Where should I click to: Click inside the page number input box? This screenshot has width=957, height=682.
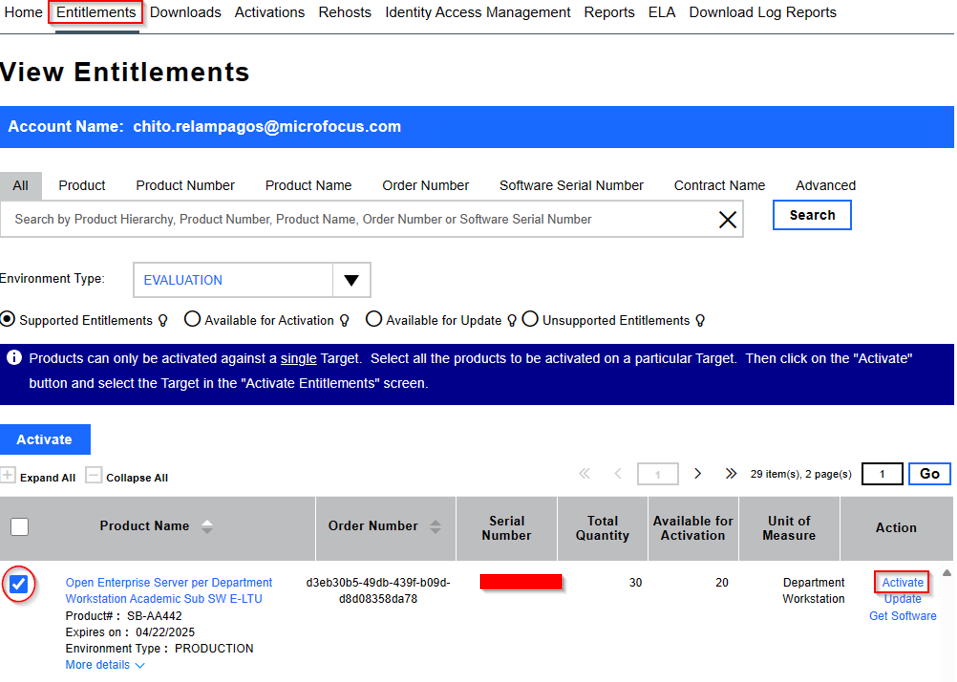pyautogui.click(x=881, y=473)
